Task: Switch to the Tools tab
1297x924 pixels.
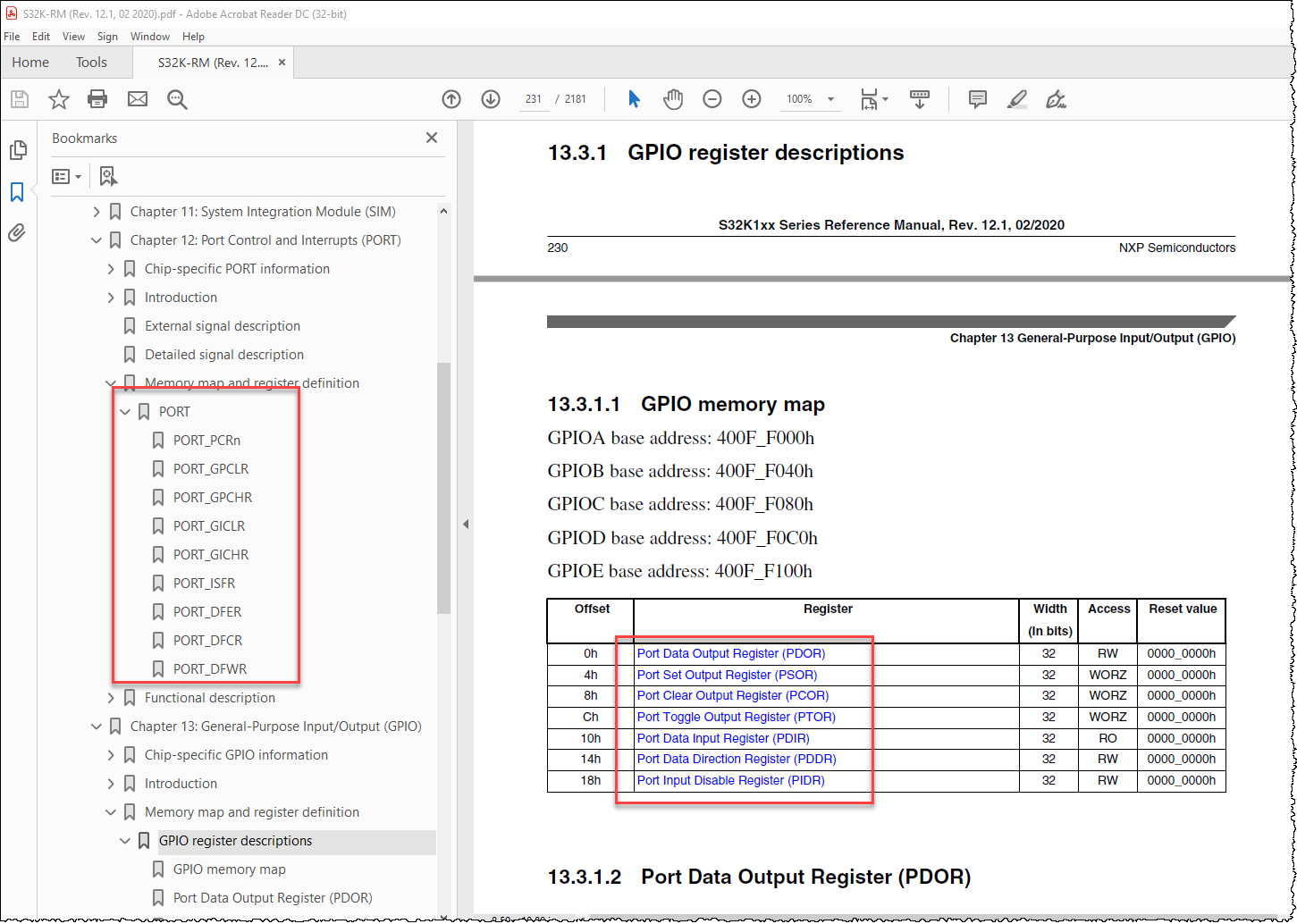Action: coord(90,62)
